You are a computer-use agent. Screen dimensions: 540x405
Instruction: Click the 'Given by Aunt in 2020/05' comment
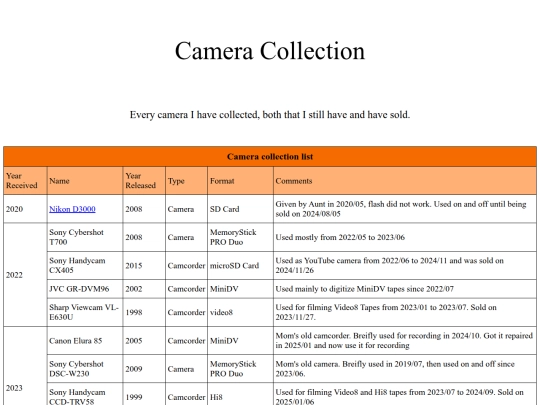pos(405,209)
